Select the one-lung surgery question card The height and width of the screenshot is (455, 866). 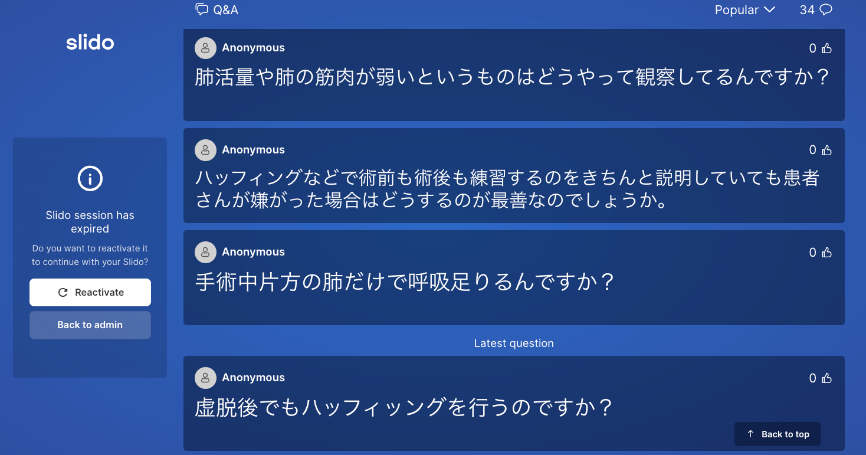click(514, 278)
